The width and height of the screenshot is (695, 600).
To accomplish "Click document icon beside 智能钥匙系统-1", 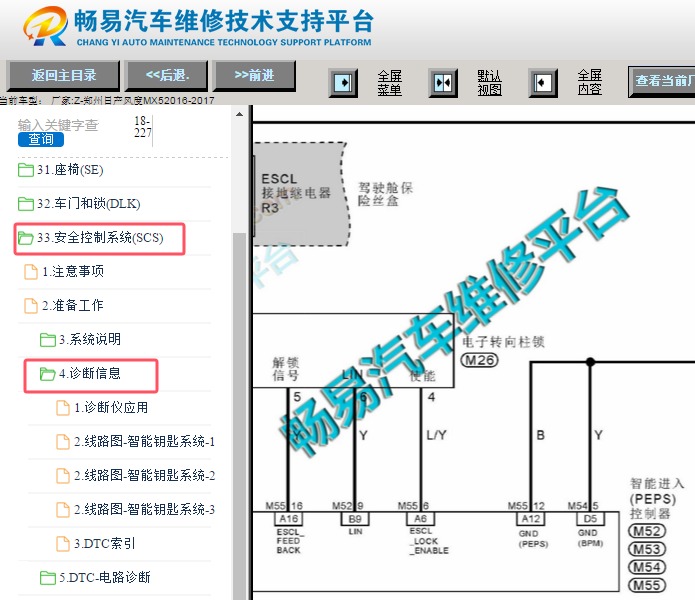I will coord(63,442).
